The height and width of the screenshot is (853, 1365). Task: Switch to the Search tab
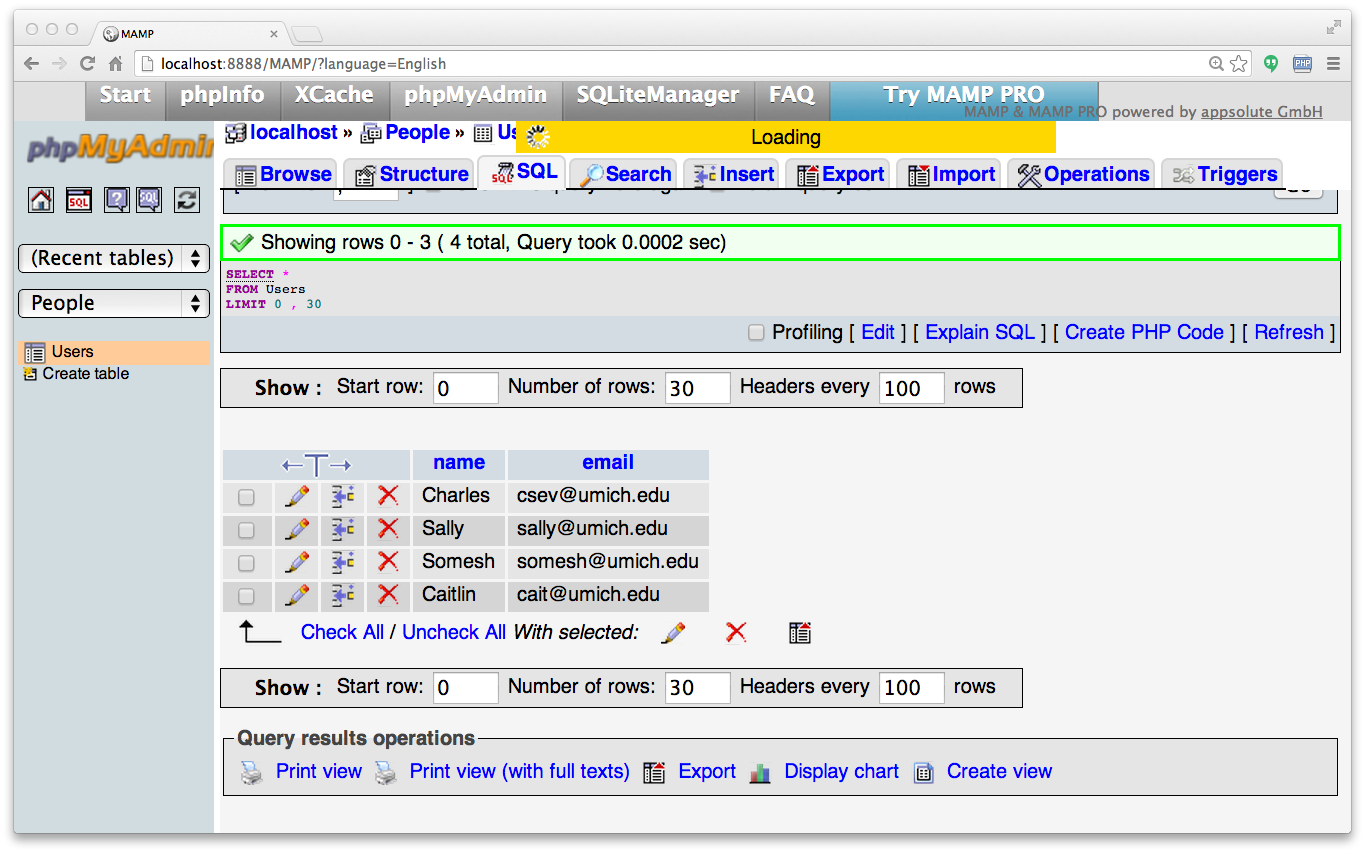point(625,174)
